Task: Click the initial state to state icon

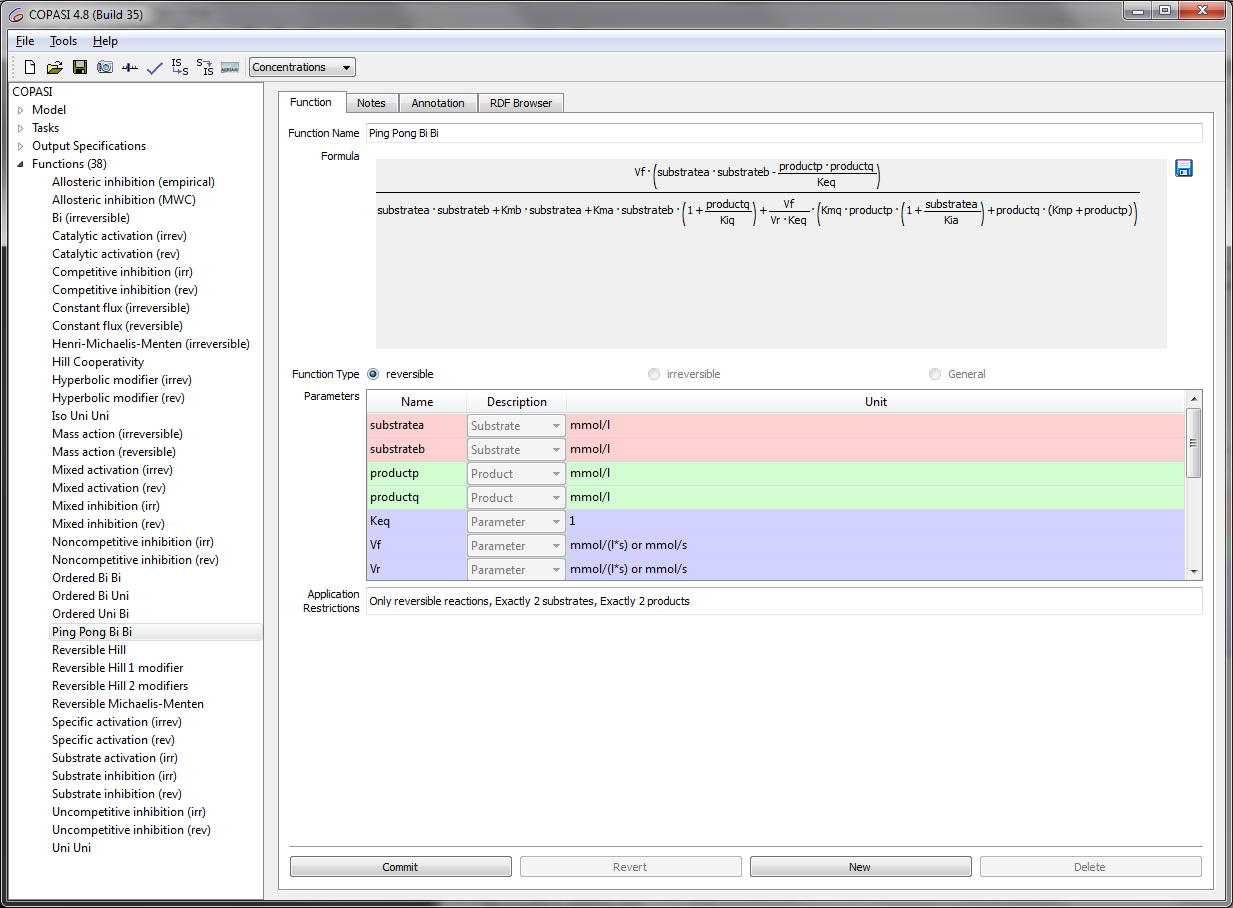Action: [180, 68]
